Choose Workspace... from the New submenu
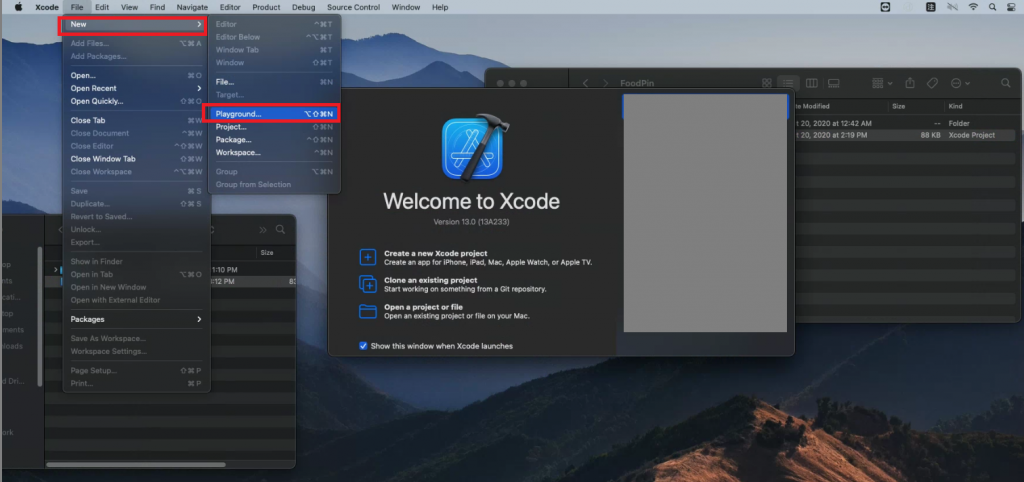Image resolution: width=1024 pixels, height=482 pixels. tap(274, 153)
